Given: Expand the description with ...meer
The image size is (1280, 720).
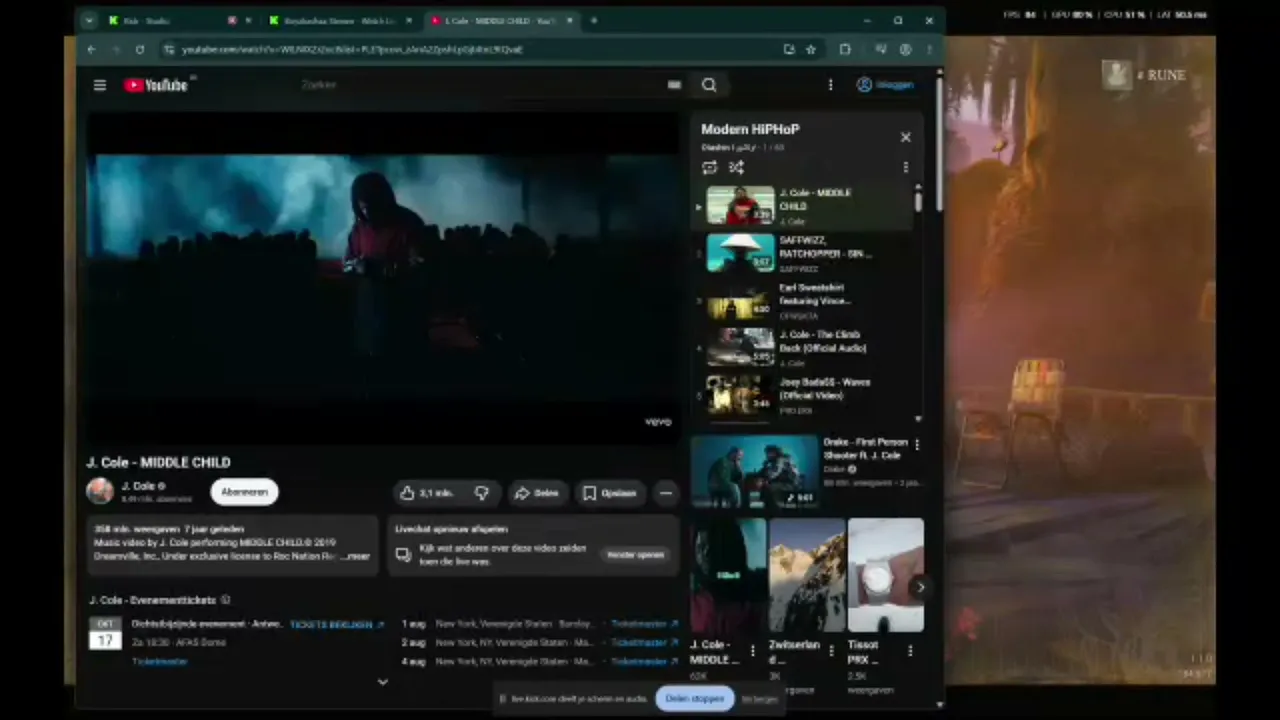Looking at the screenshot, I should point(358,556).
